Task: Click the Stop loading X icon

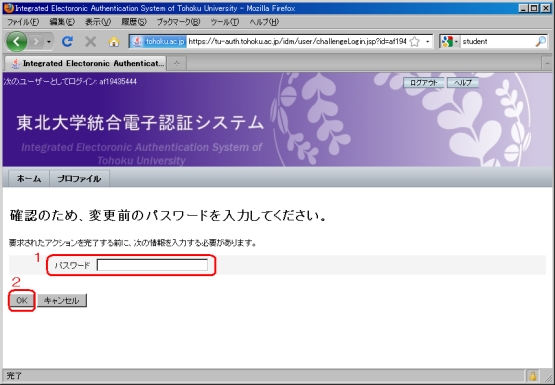Action: tap(91, 41)
